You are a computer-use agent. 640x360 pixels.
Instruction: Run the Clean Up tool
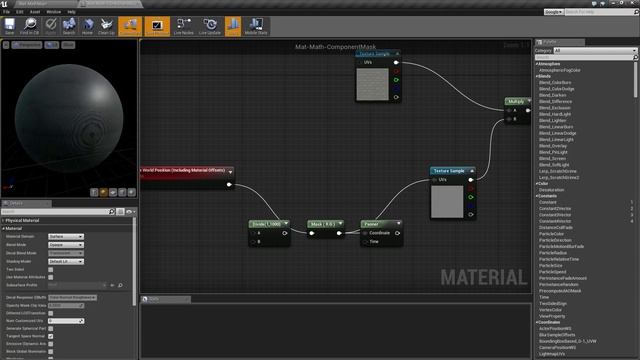107,26
